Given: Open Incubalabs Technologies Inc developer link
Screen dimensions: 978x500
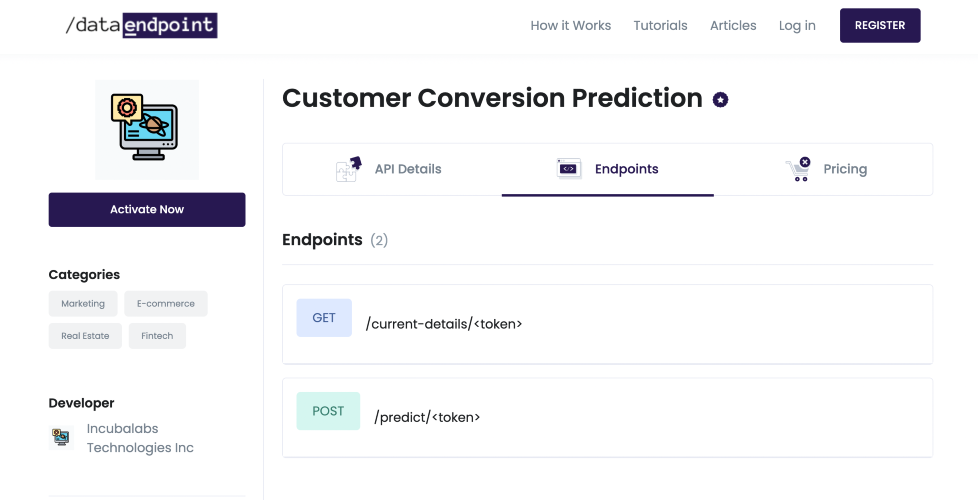Looking at the screenshot, I should 140,438.
